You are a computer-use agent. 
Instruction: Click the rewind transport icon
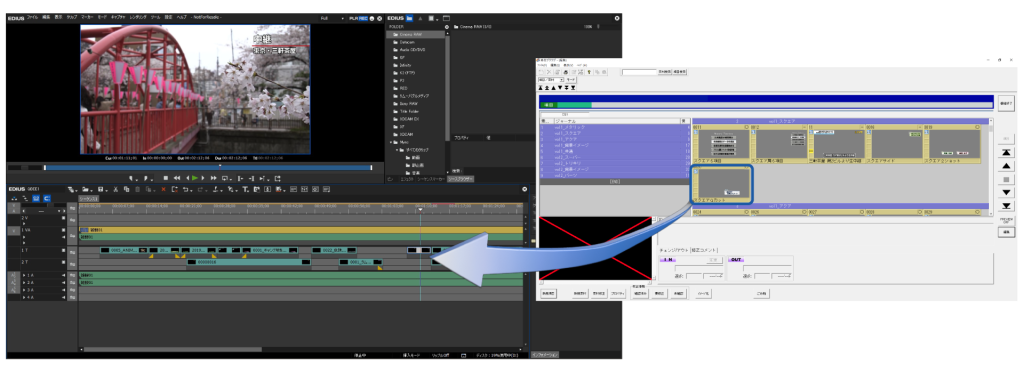pyautogui.click(x=176, y=178)
